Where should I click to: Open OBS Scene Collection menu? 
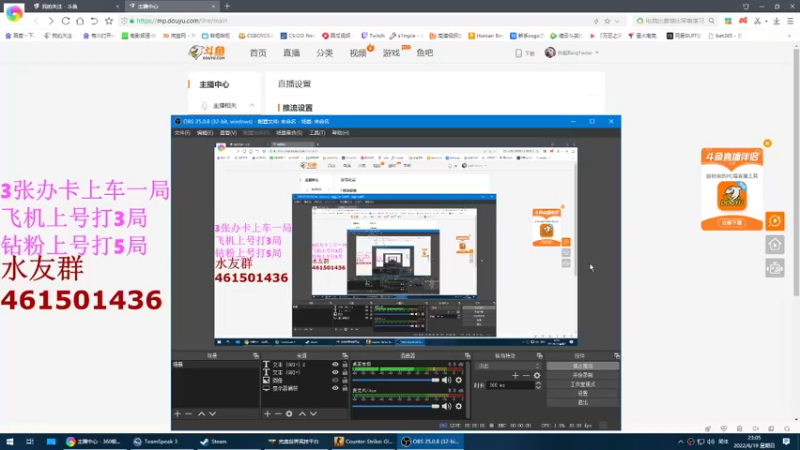pos(289,133)
